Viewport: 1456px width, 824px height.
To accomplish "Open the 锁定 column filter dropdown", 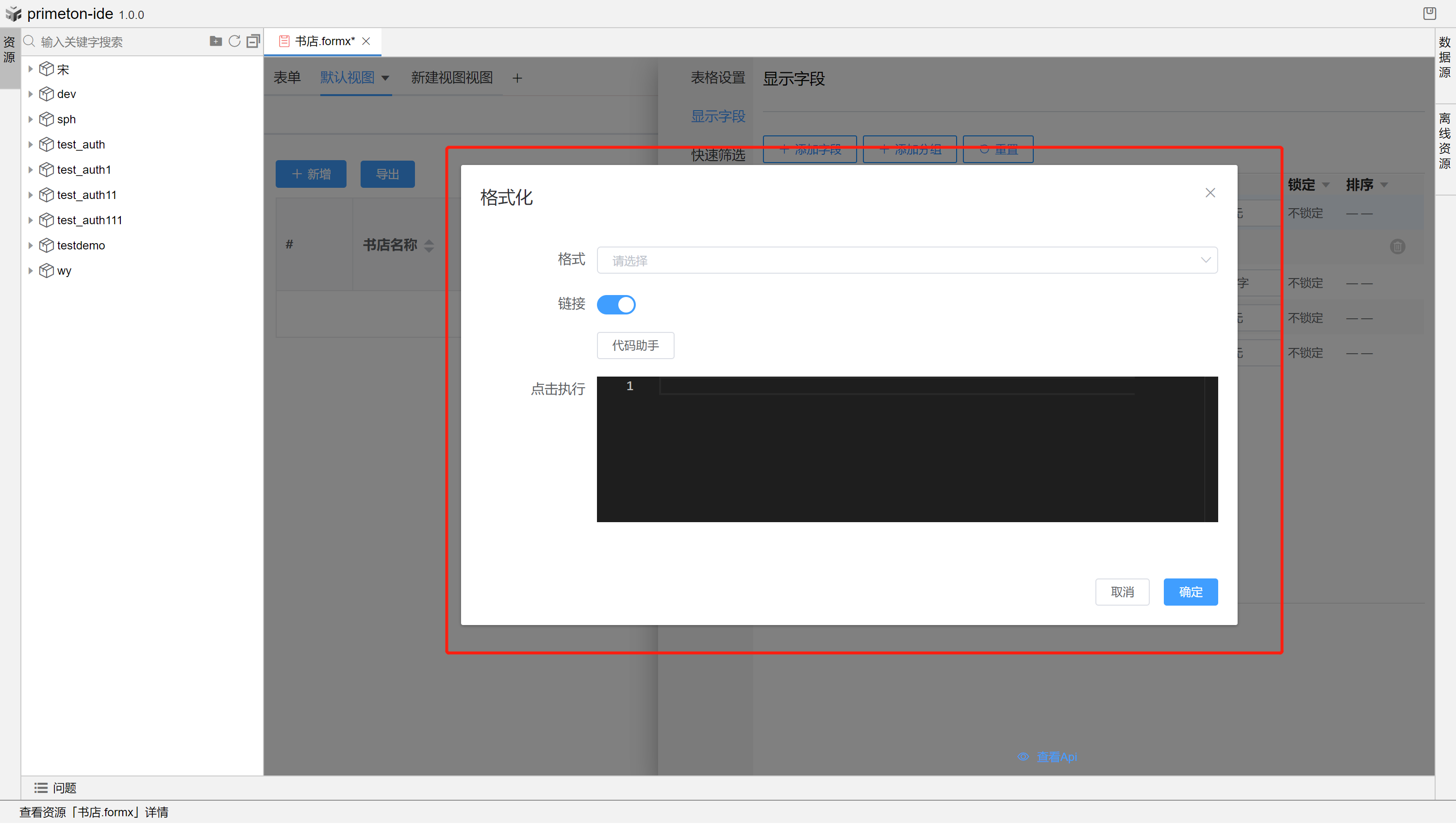I will (x=1326, y=185).
